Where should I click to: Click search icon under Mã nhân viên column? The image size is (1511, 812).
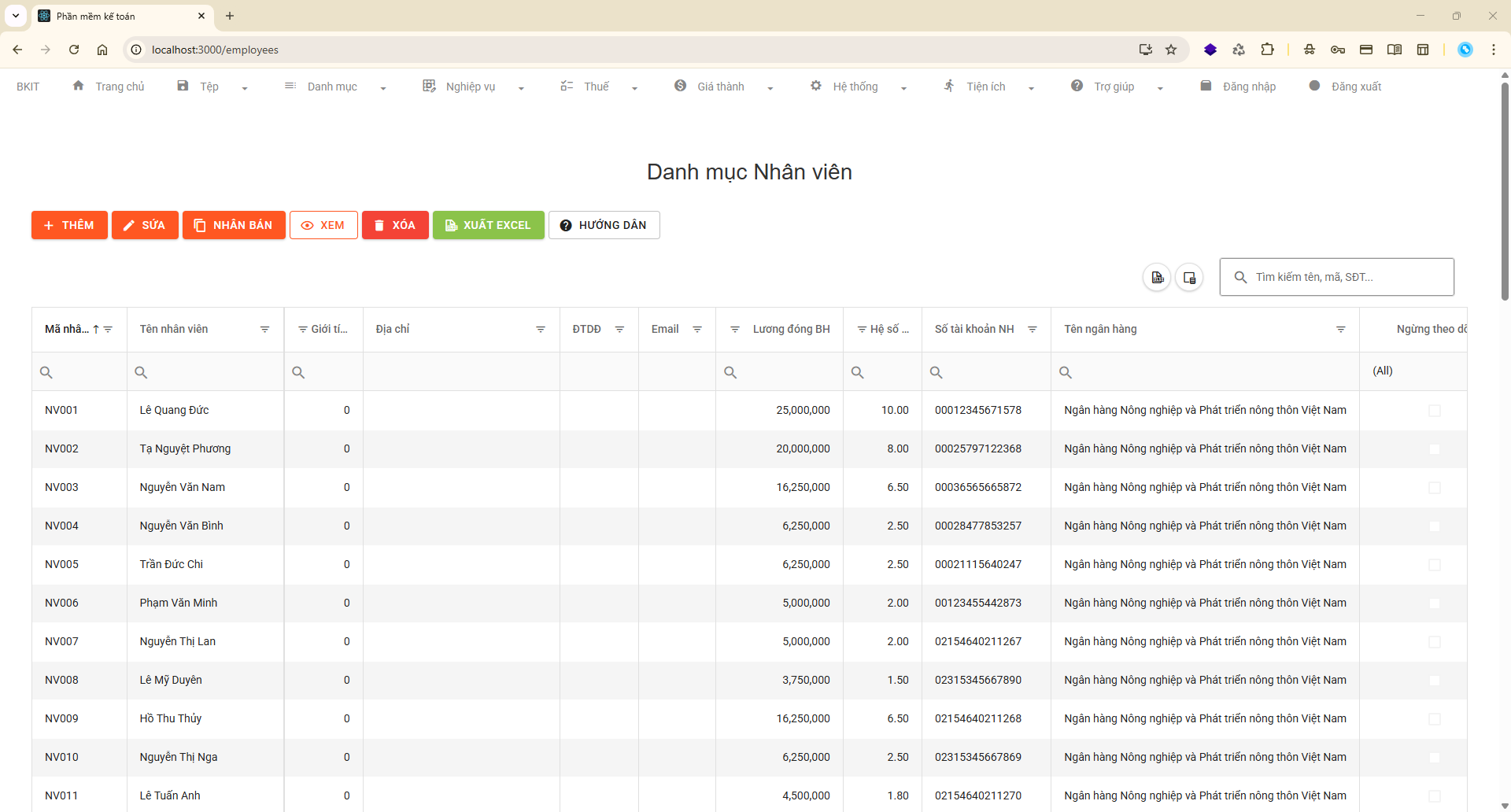tap(46, 372)
